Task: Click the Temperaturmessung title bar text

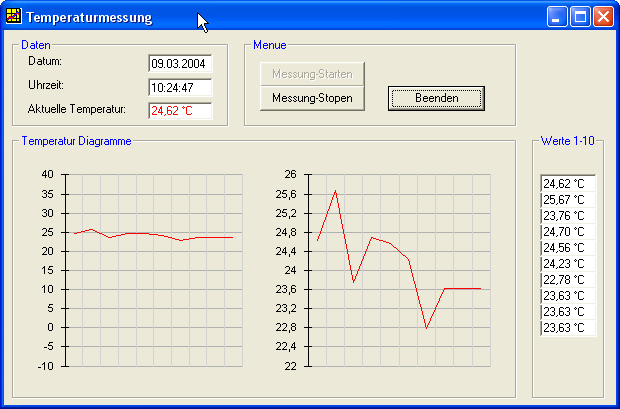Action: [89, 18]
